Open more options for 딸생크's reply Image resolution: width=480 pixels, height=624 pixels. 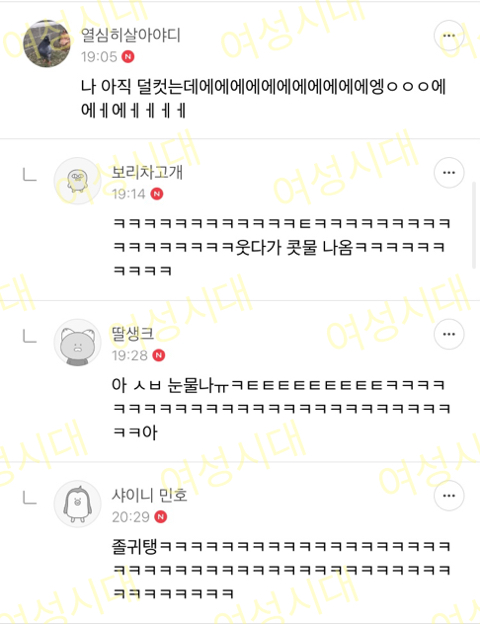coord(449,334)
